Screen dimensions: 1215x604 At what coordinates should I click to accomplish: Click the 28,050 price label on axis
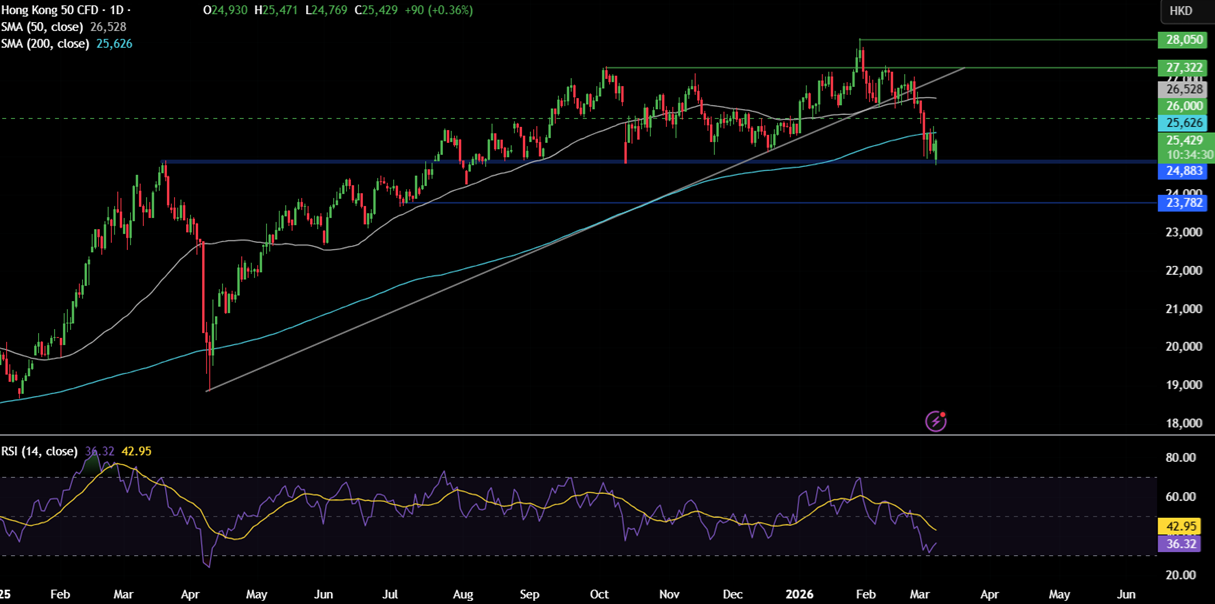pyautogui.click(x=1184, y=40)
